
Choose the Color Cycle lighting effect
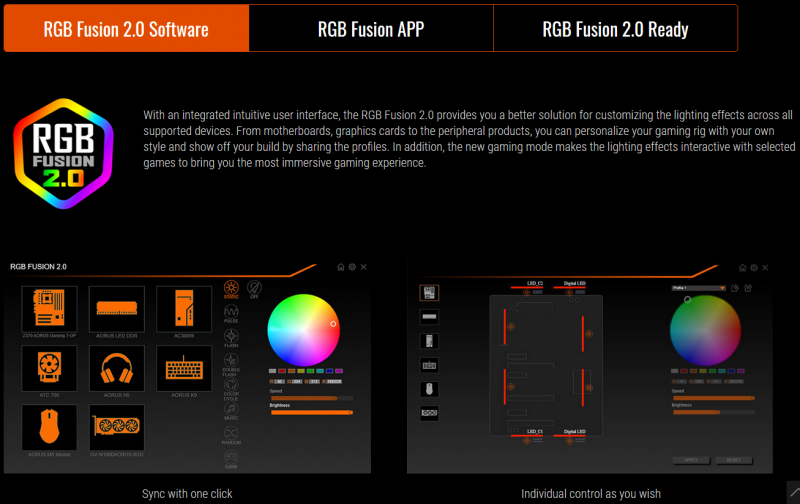pyautogui.click(x=231, y=389)
